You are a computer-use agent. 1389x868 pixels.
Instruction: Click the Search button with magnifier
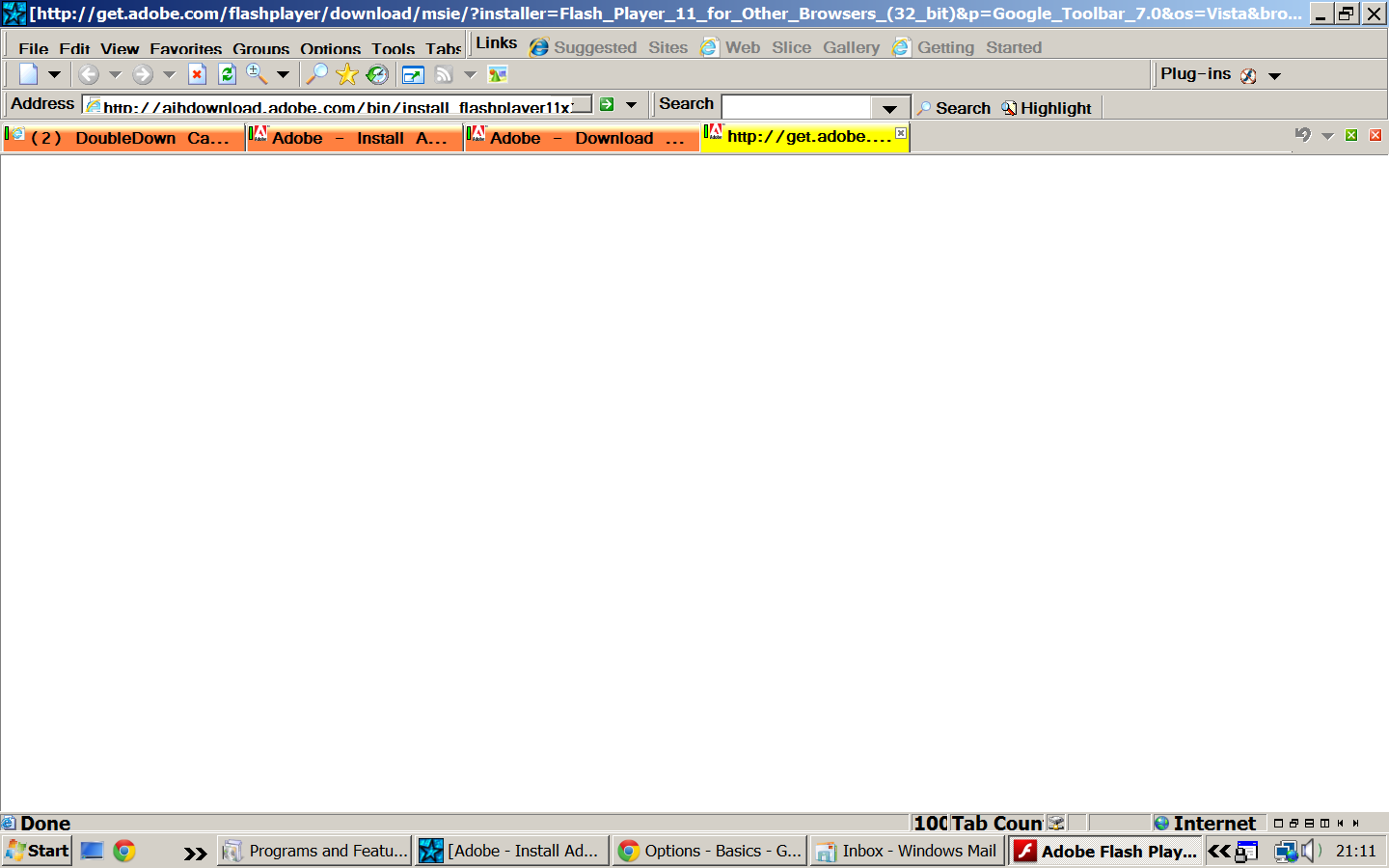tap(954, 108)
